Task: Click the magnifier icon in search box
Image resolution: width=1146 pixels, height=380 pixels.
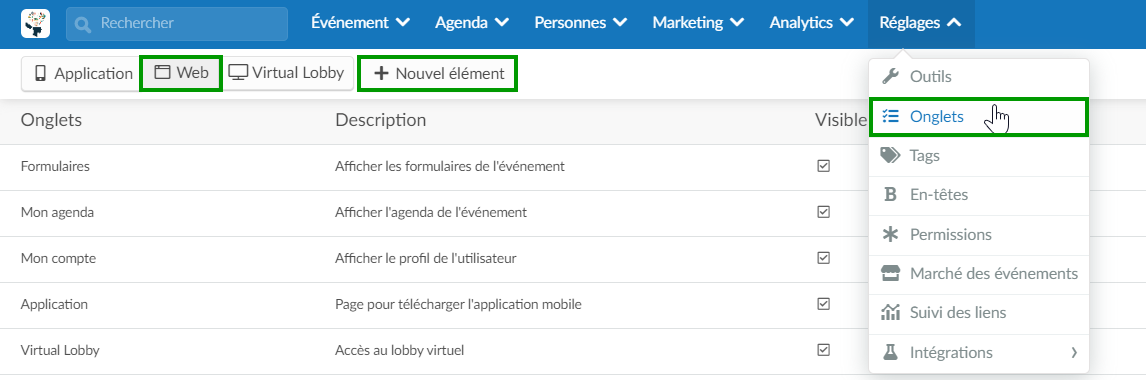Action: 83,24
